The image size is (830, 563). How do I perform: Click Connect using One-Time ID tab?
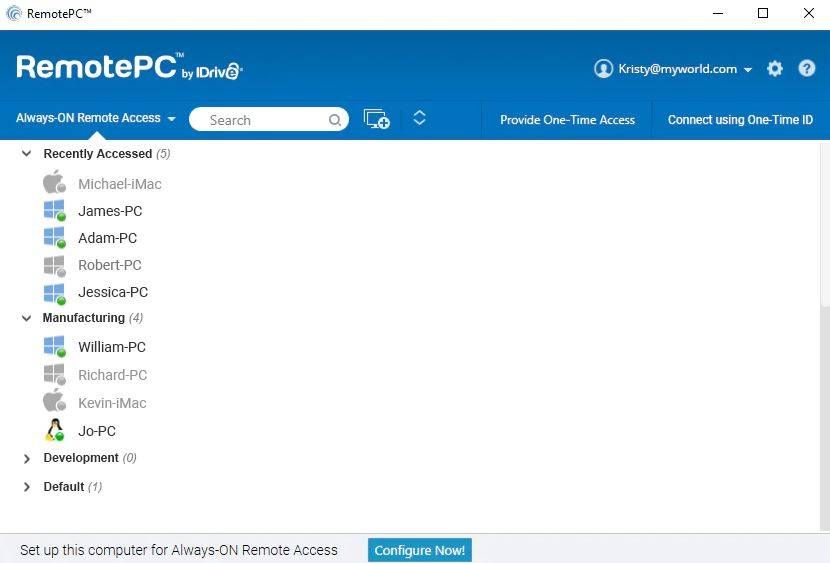740,120
